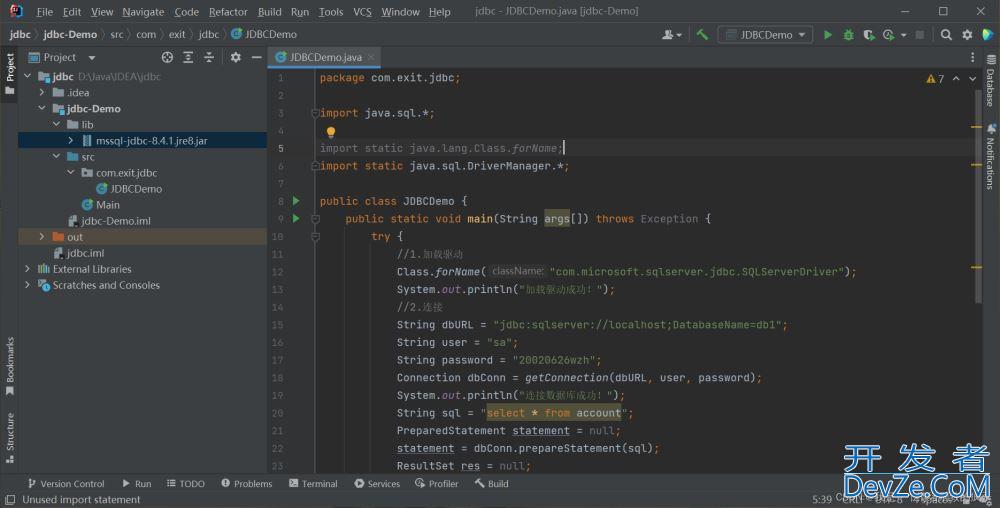Open the Profiler tool window
Viewport: 1000px width, 508px height.
tap(436, 484)
